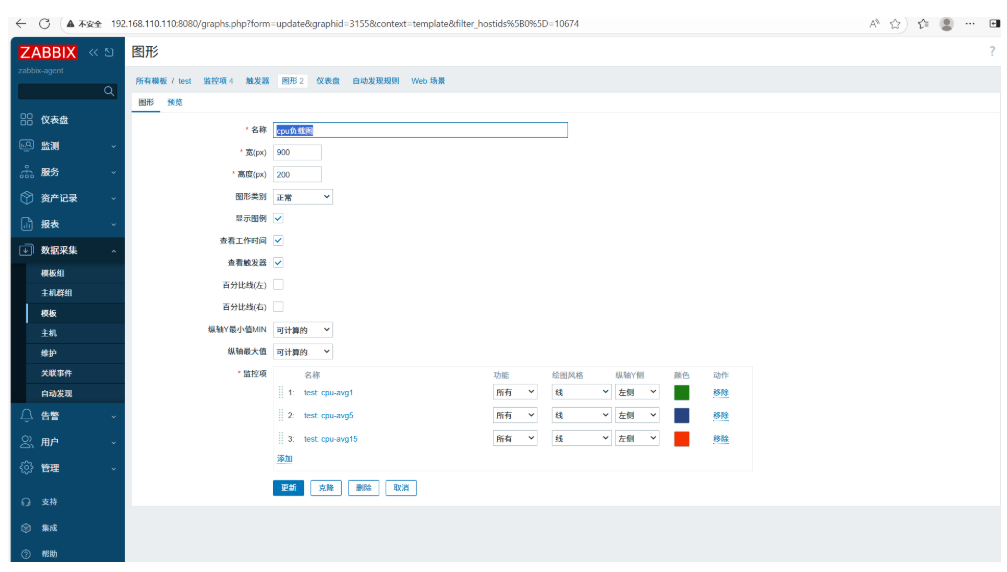Click the 克隆 clone button
1007x572 pixels.
point(326,488)
